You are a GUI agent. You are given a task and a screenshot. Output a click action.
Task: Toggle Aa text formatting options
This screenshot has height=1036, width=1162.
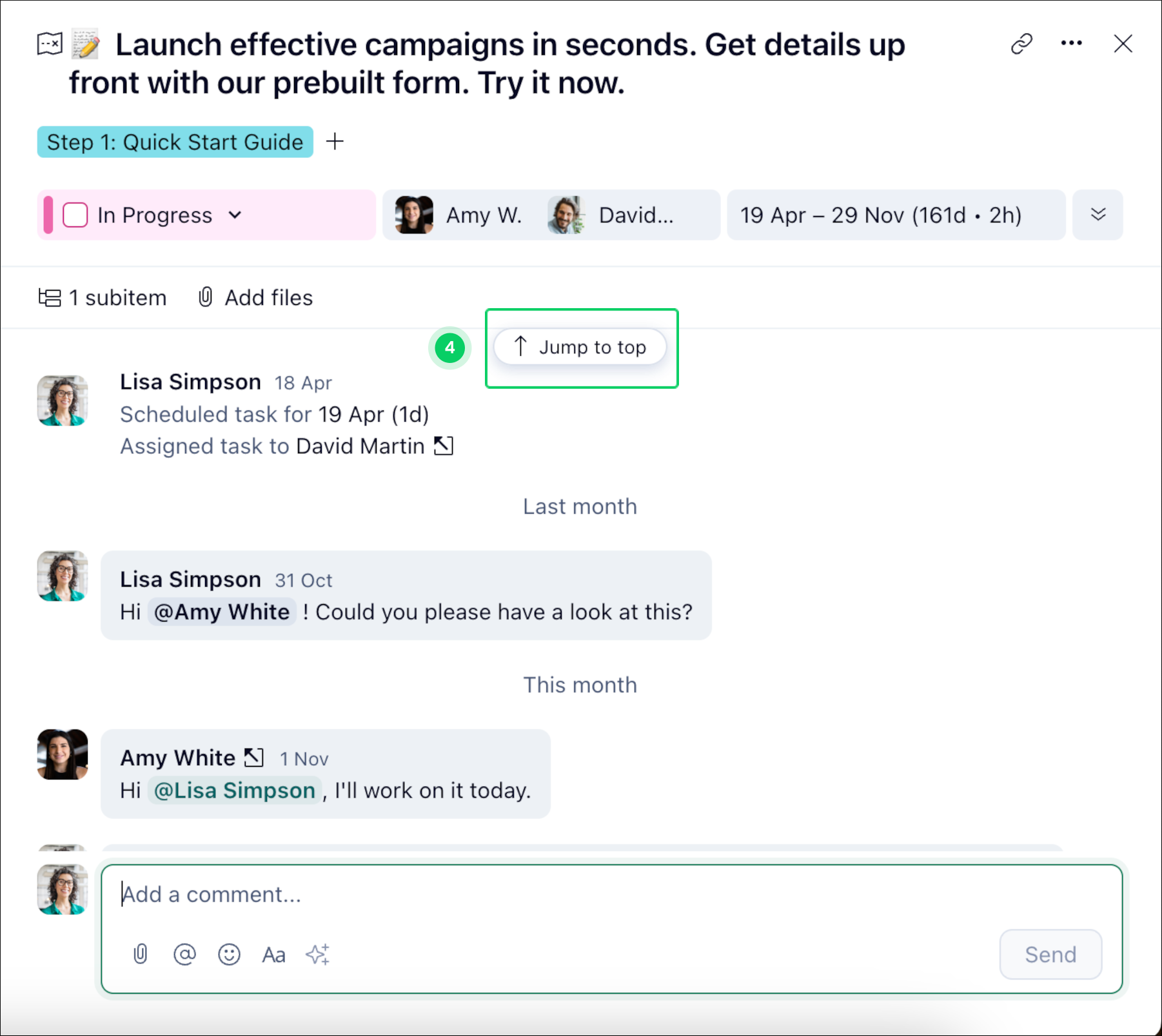point(273,955)
